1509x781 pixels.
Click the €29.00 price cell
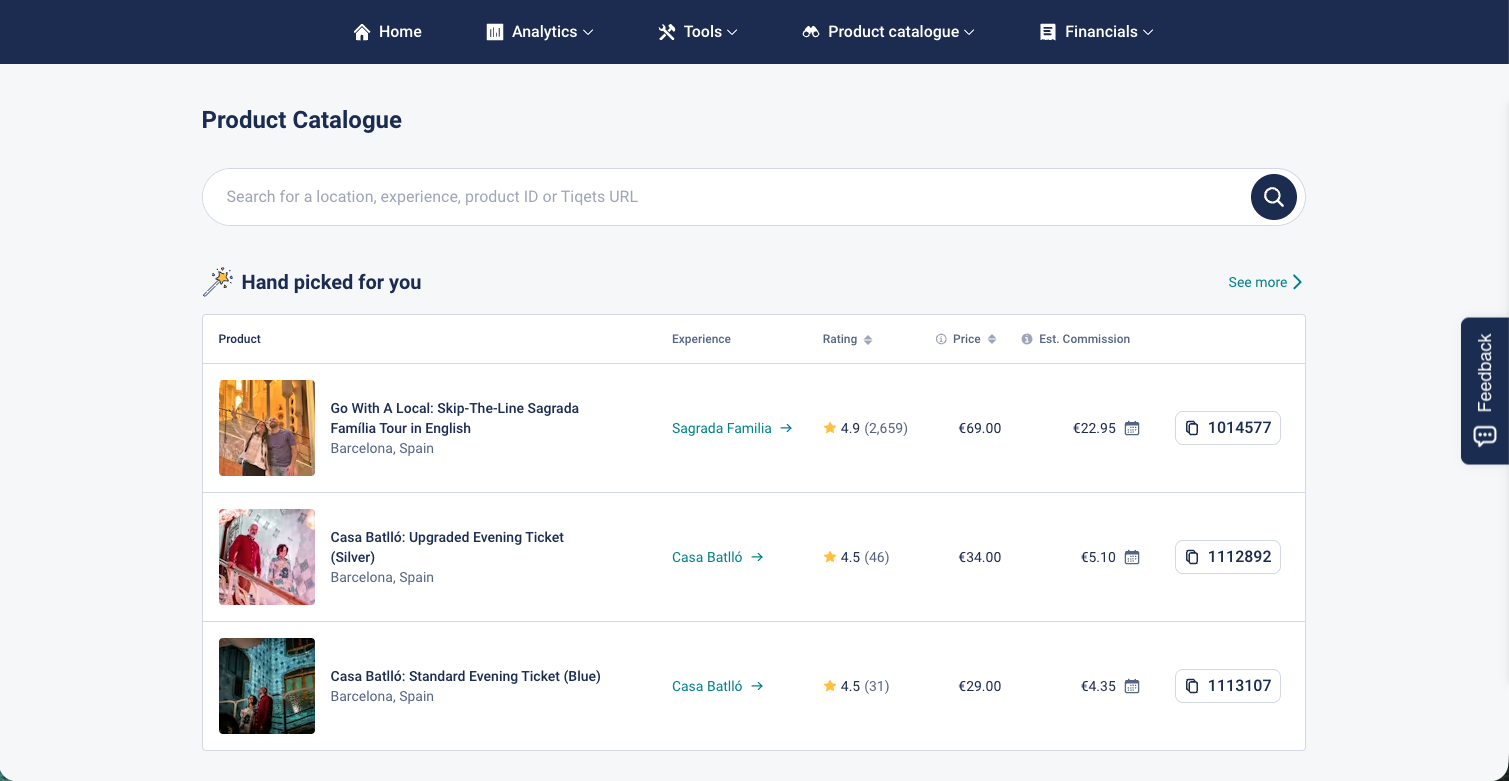pos(979,686)
